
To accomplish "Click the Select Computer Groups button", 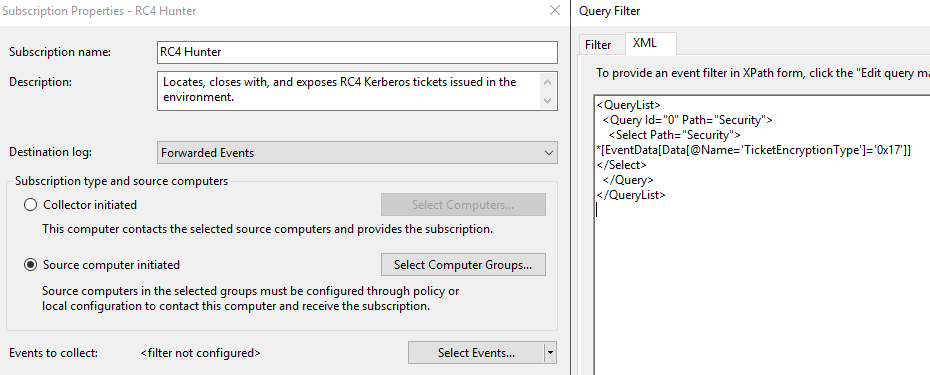I will [x=463, y=265].
